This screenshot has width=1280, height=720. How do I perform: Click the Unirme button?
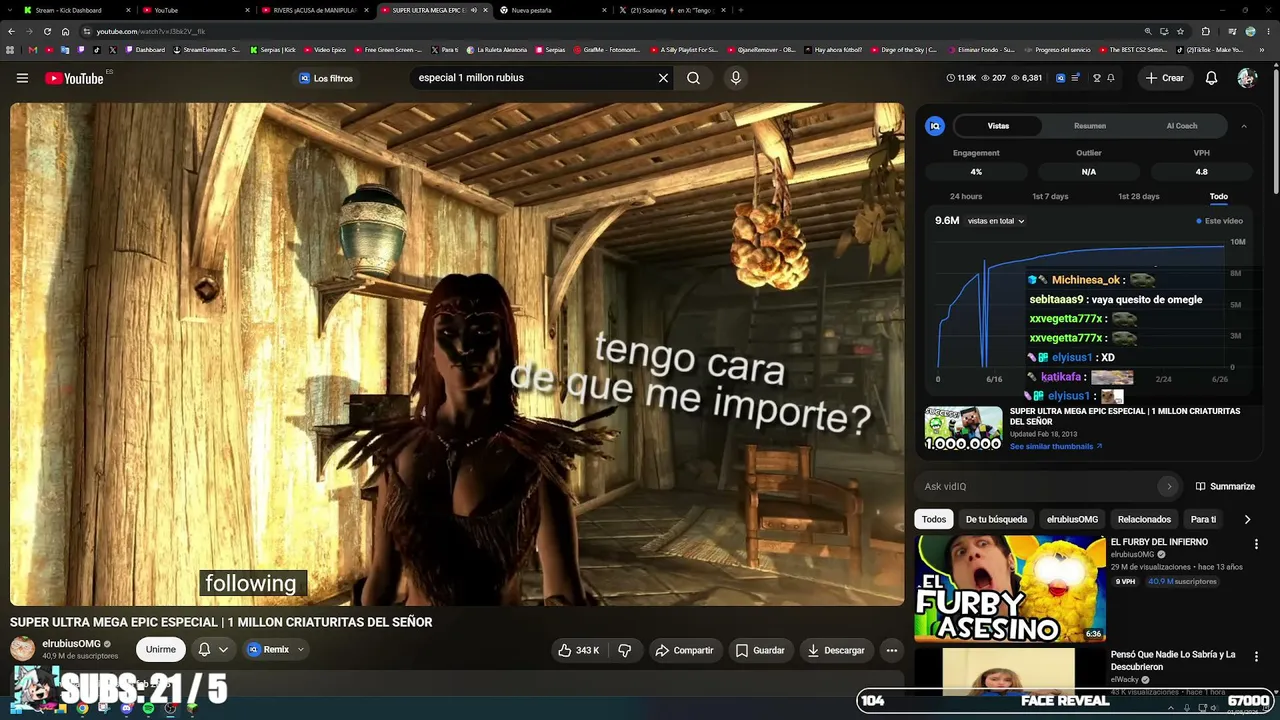(161, 650)
